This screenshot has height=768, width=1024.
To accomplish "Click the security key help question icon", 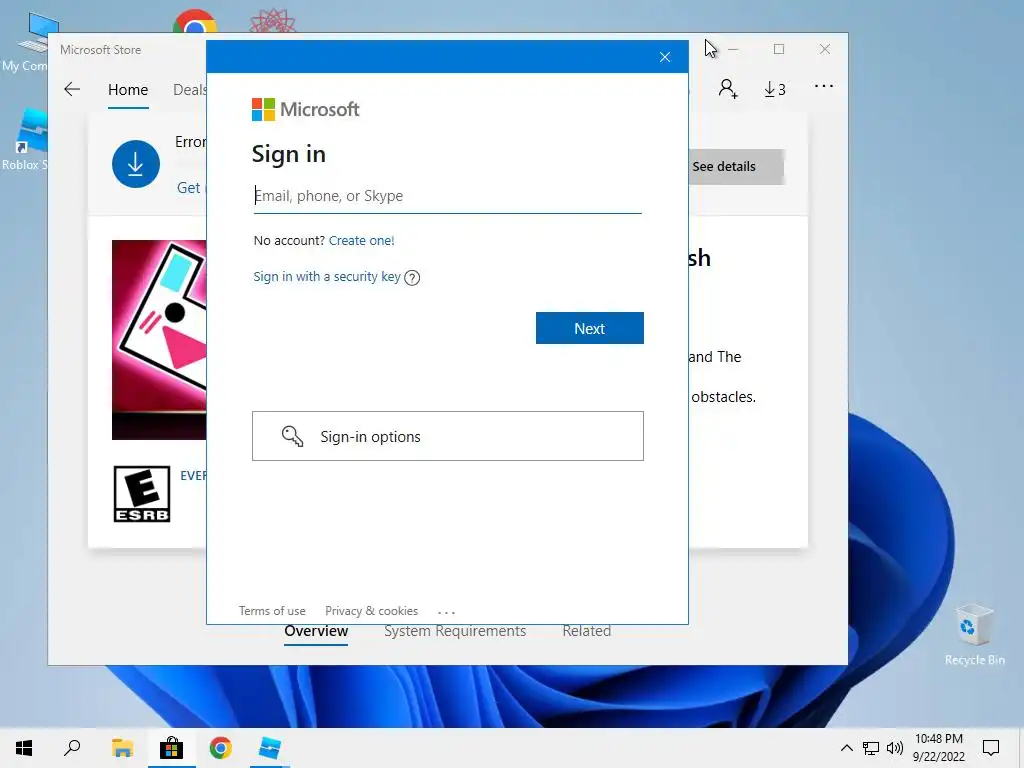I will pos(412,278).
